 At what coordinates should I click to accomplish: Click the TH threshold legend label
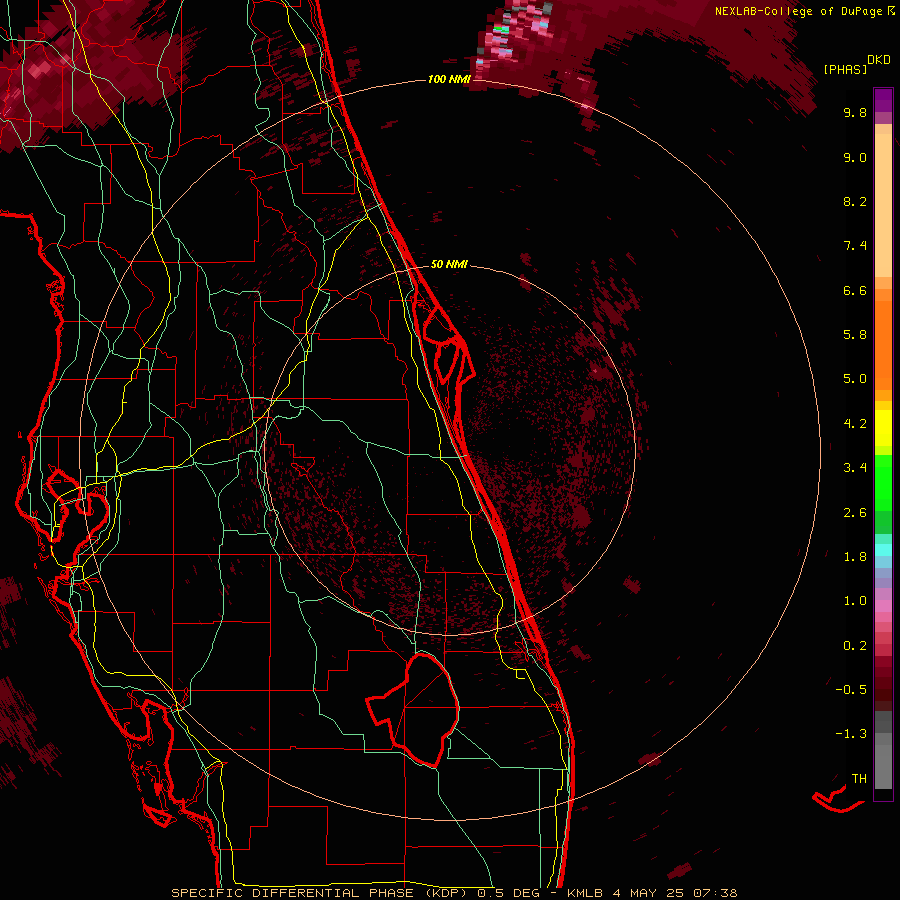coord(859,779)
